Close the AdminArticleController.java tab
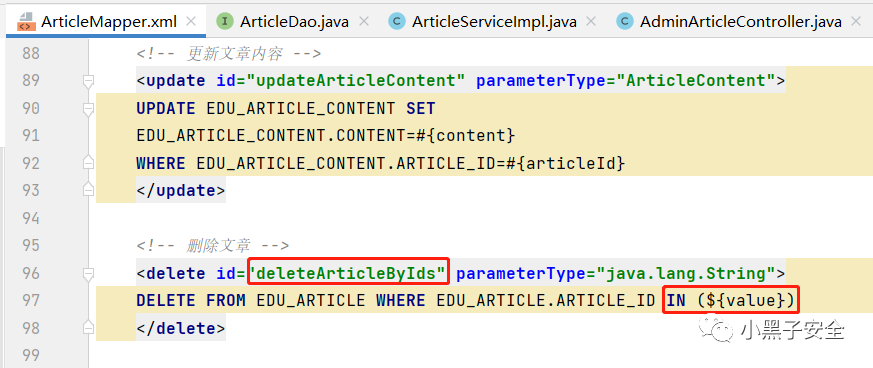 pos(856,22)
